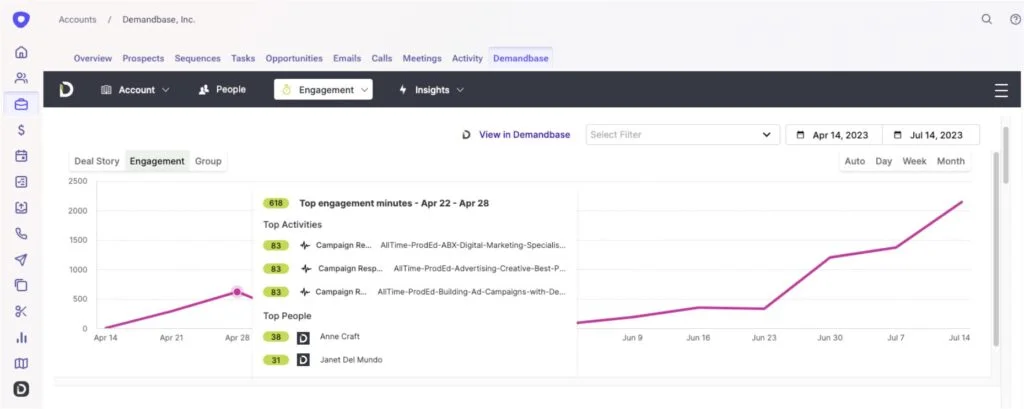Click the Demandbase logo in dark toolbar
This screenshot has width=1024, height=409.
(x=66, y=90)
